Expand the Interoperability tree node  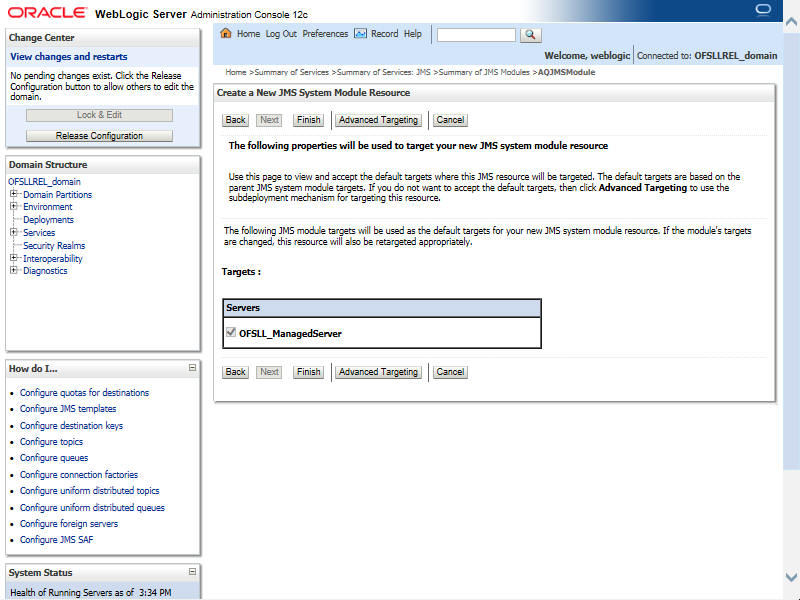pyautogui.click(x=14, y=258)
